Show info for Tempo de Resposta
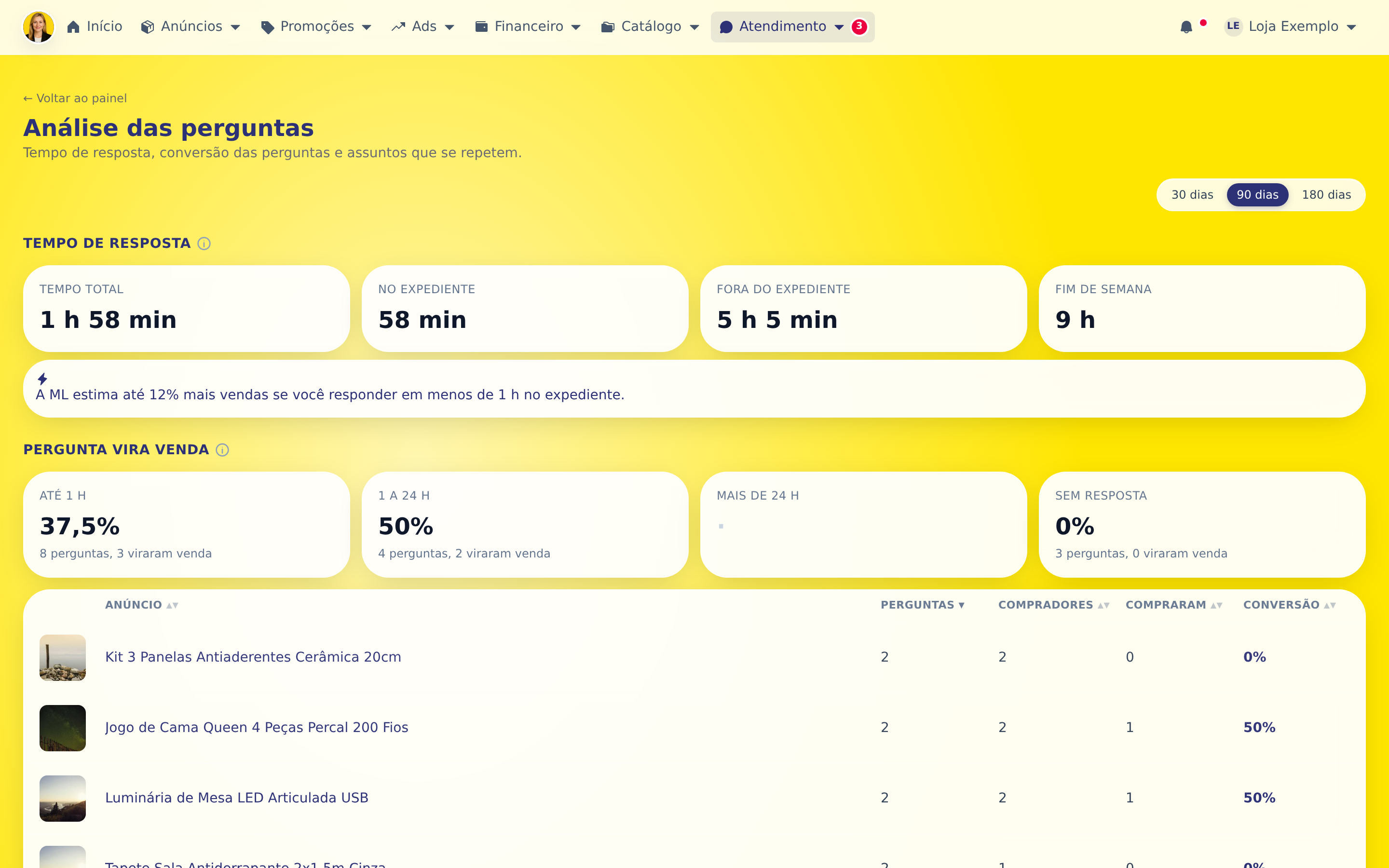The height and width of the screenshot is (868, 1389). 204,244
